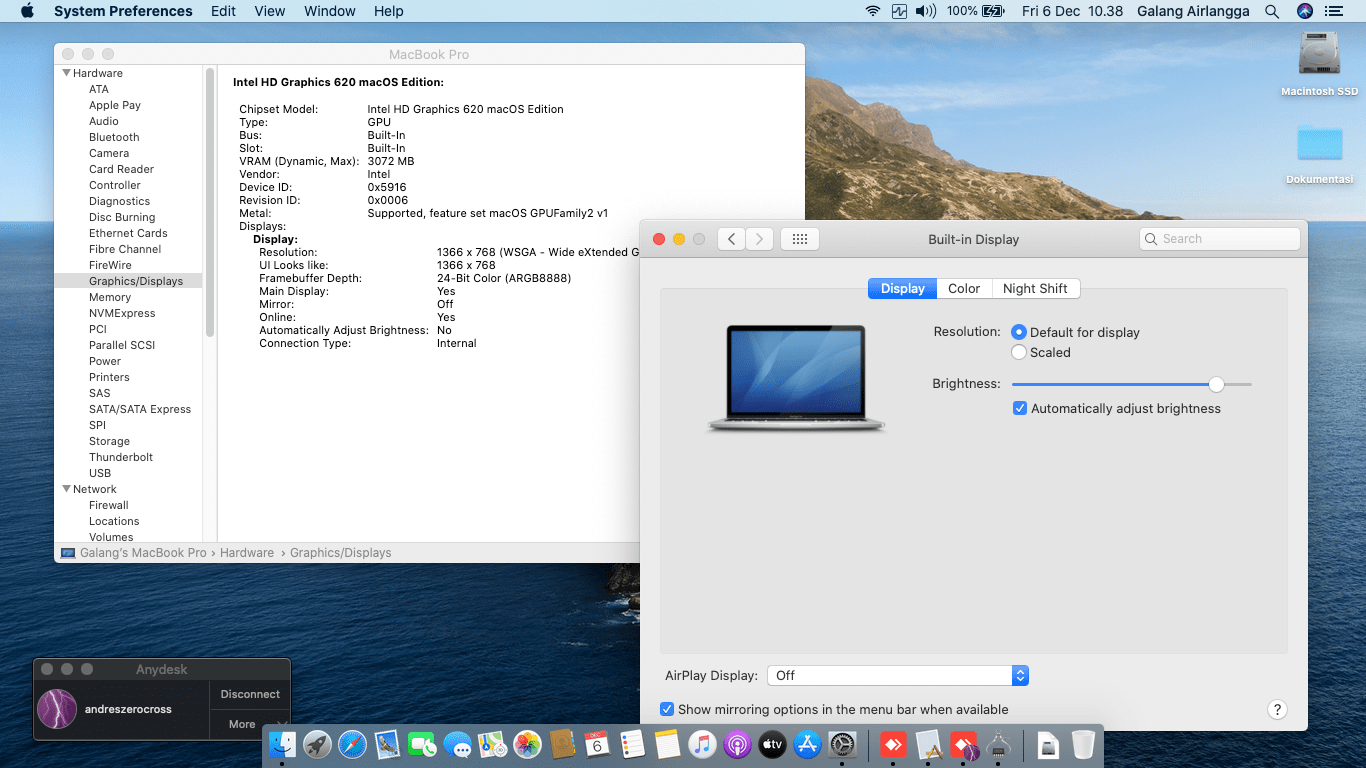Viewport: 1366px width, 768px height.
Task: Select USB in the hardware list
Action: [100, 473]
